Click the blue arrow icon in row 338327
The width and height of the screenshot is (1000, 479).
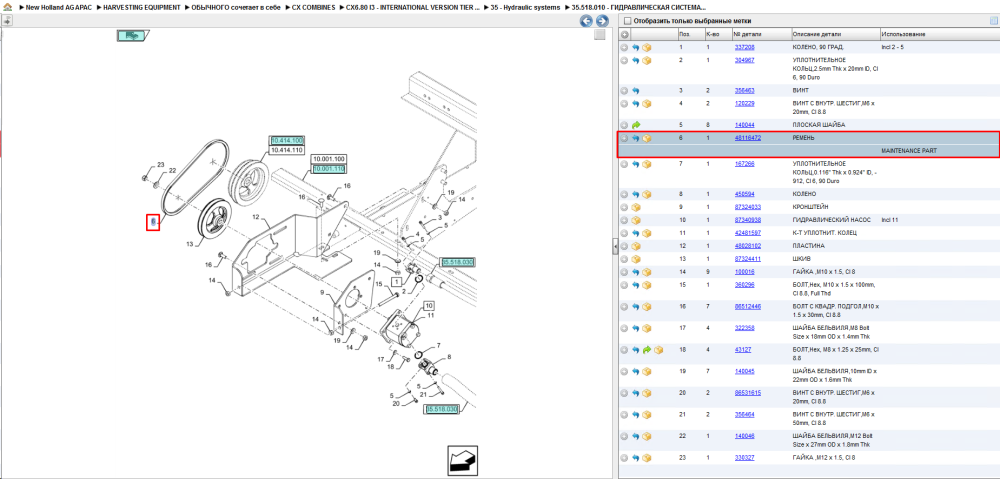pos(636,458)
